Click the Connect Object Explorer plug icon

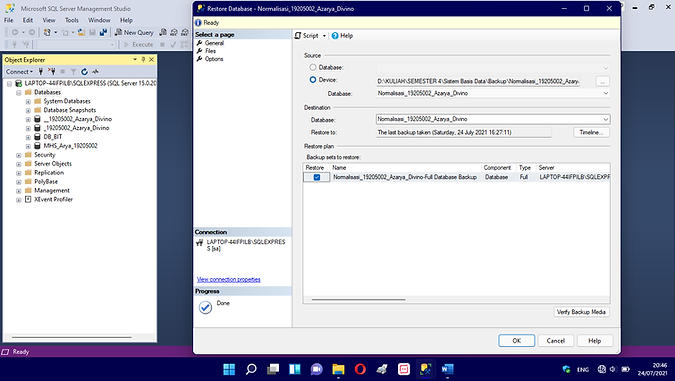click(41, 71)
